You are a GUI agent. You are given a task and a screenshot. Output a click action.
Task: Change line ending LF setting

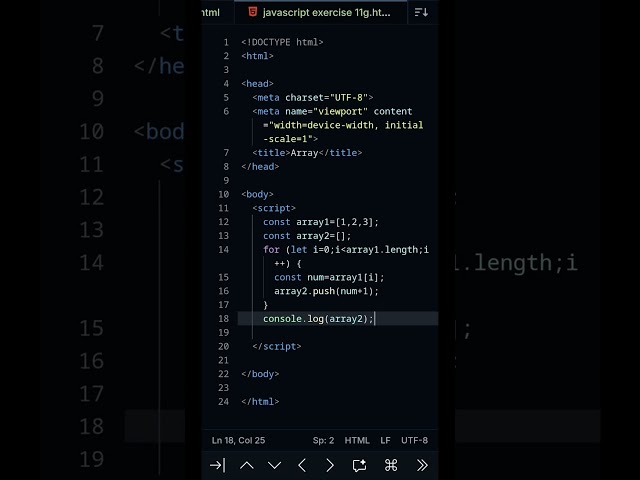point(385,440)
